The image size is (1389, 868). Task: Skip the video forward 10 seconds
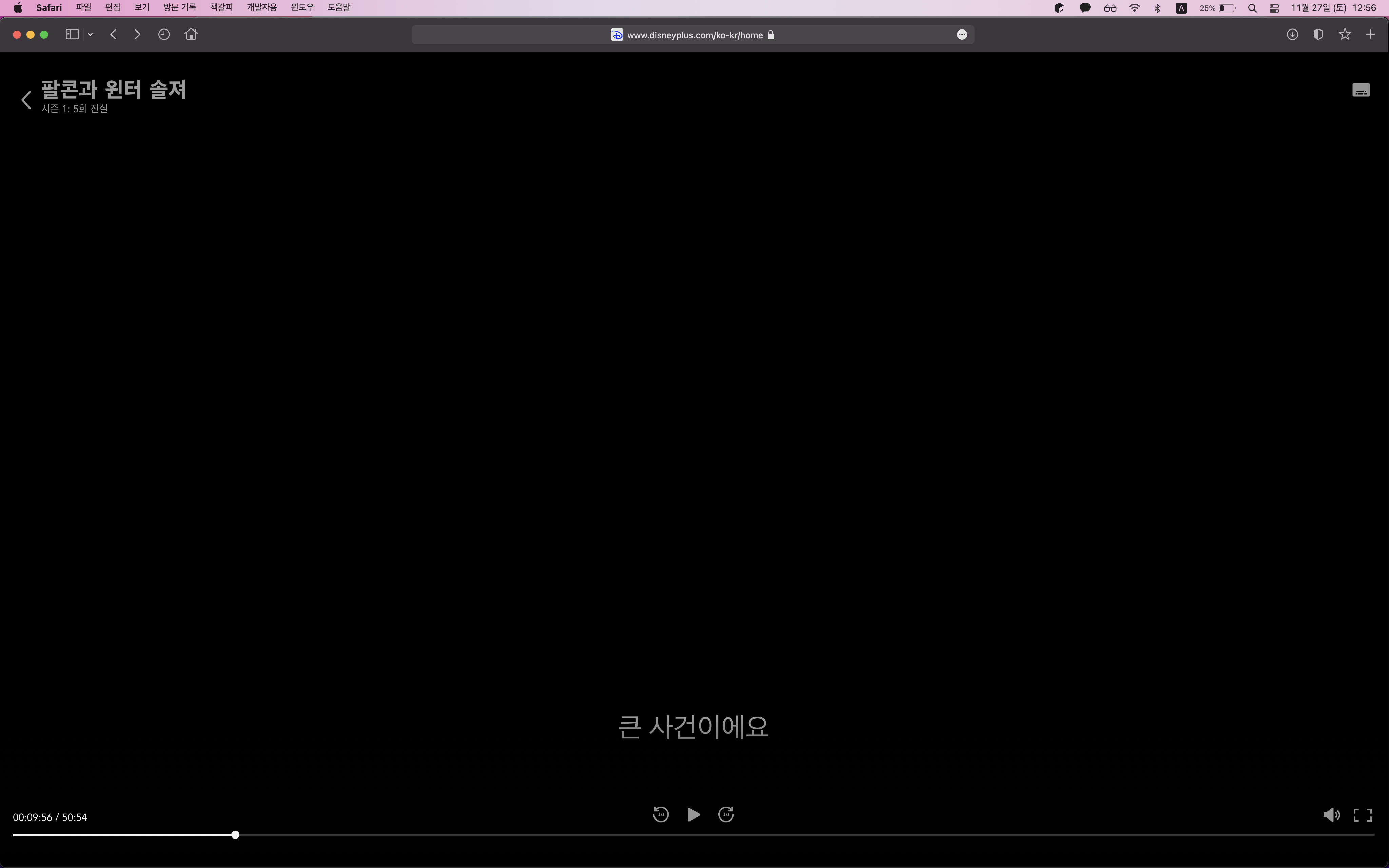click(726, 815)
